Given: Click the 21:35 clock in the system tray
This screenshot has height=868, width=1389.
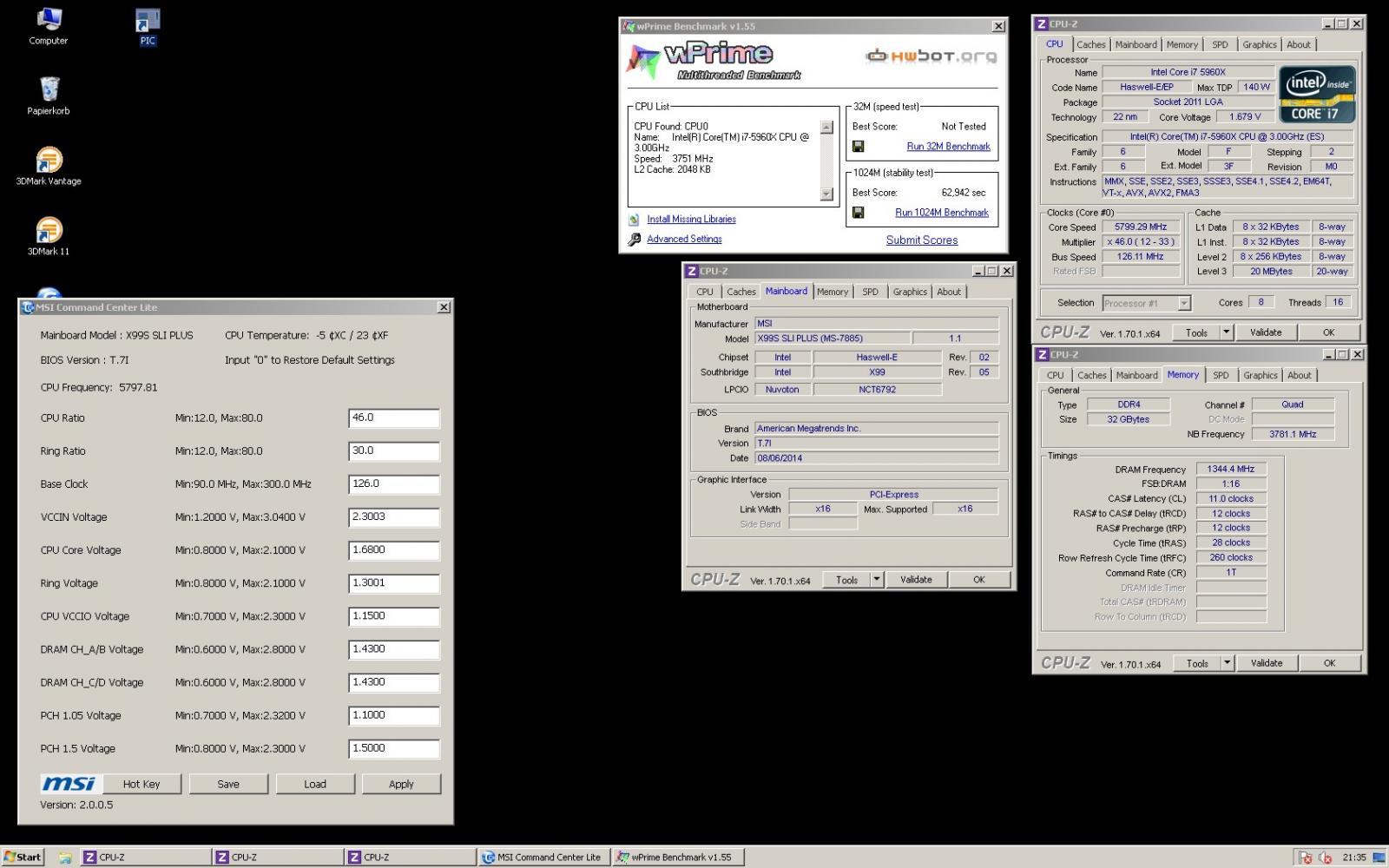Looking at the screenshot, I should point(1354,858).
